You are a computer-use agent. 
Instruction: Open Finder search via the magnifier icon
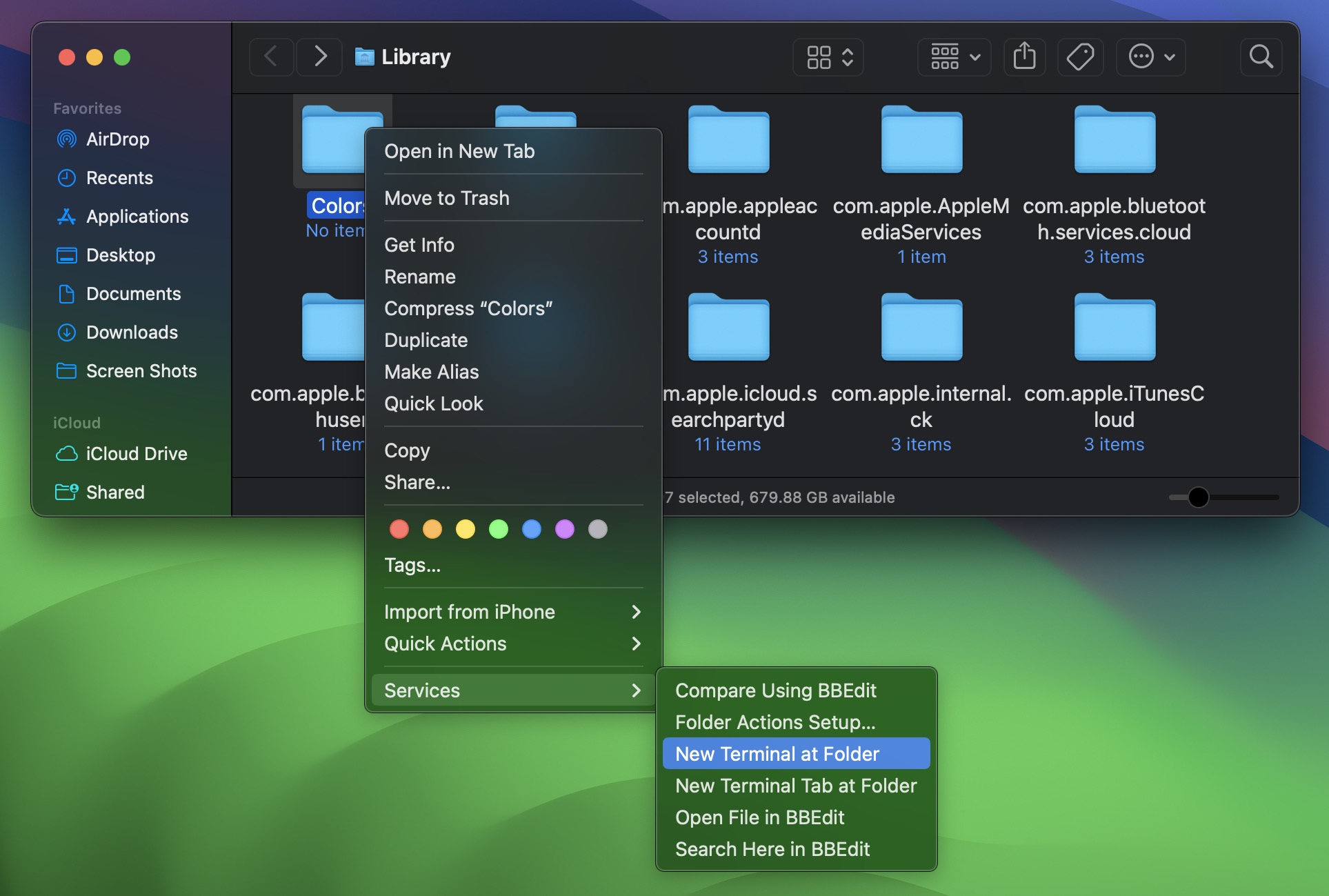coord(1261,57)
